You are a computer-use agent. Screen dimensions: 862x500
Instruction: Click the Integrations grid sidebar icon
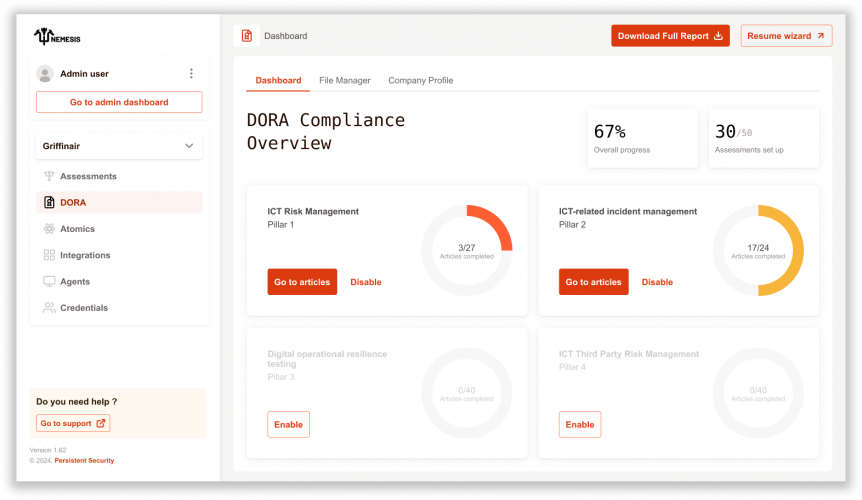49,255
